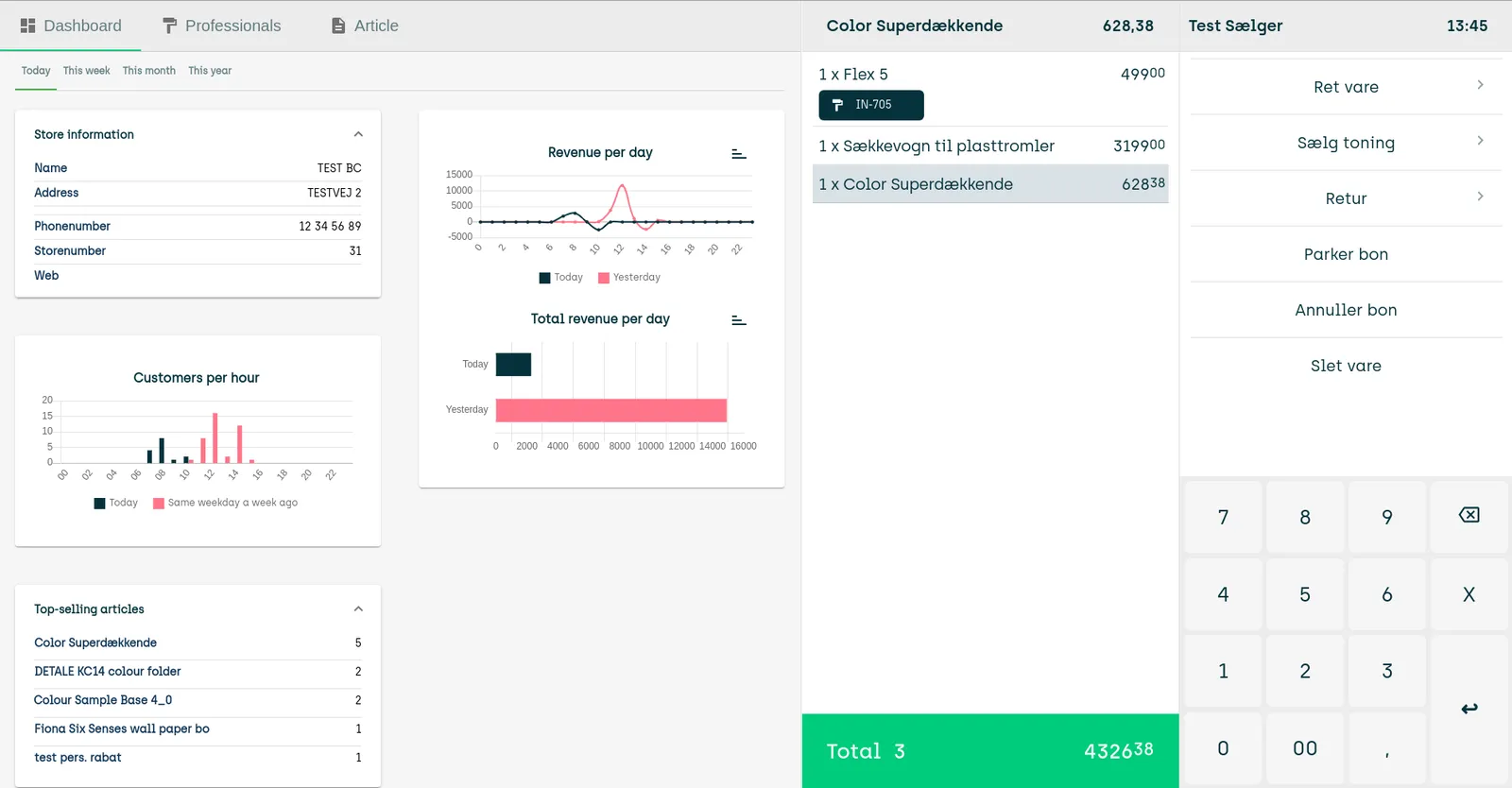Tap keypad digit 2
Image resolution: width=1512 pixels, height=788 pixels.
[1305, 671]
